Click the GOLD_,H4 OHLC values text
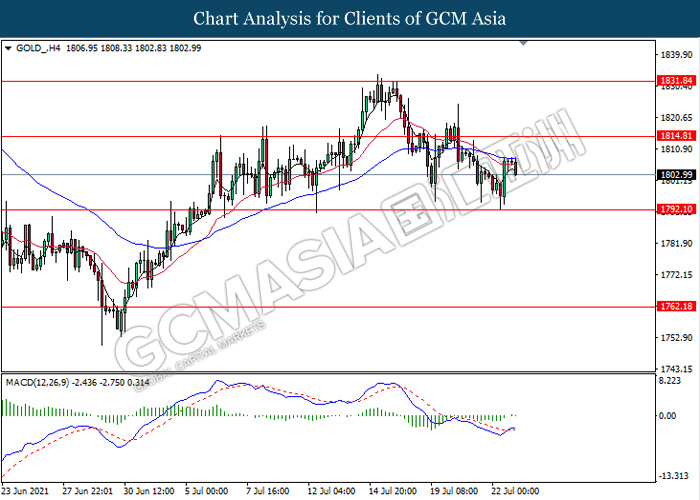Viewport: 700px width, 500px height. click(133, 48)
